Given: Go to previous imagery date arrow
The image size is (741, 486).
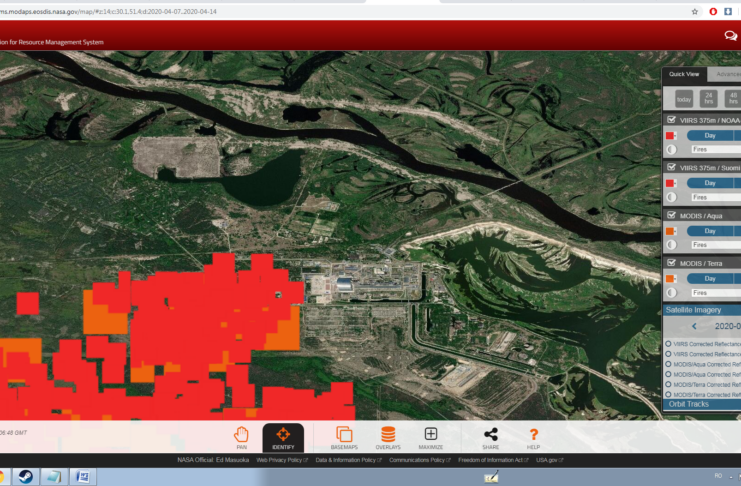Looking at the screenshot, I should point(694,326).
